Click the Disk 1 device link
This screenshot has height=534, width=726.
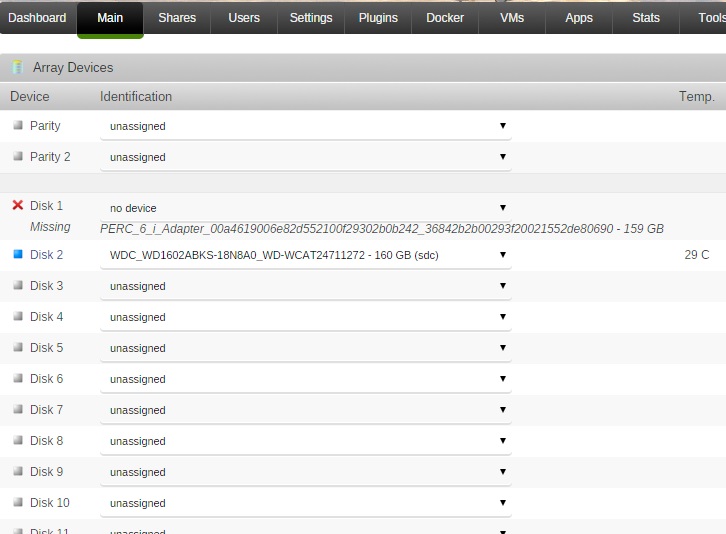click(x=46, y=206)
